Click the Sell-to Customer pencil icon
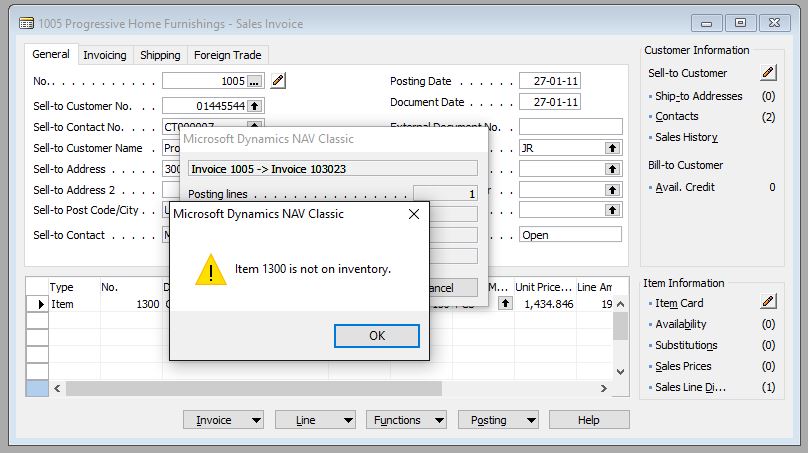Image resolution: width=808 pixels, height=453 pixels. 768,73
